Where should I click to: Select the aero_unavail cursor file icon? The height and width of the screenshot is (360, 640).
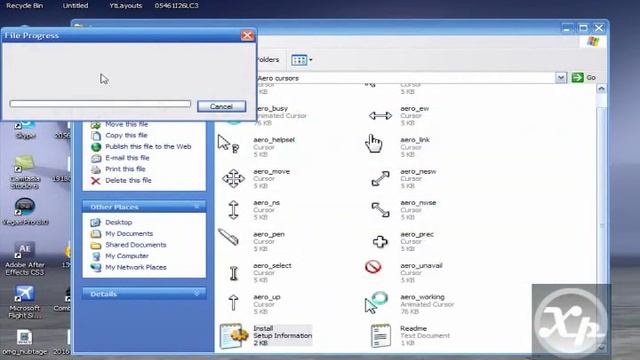click(x=373, y=267)
